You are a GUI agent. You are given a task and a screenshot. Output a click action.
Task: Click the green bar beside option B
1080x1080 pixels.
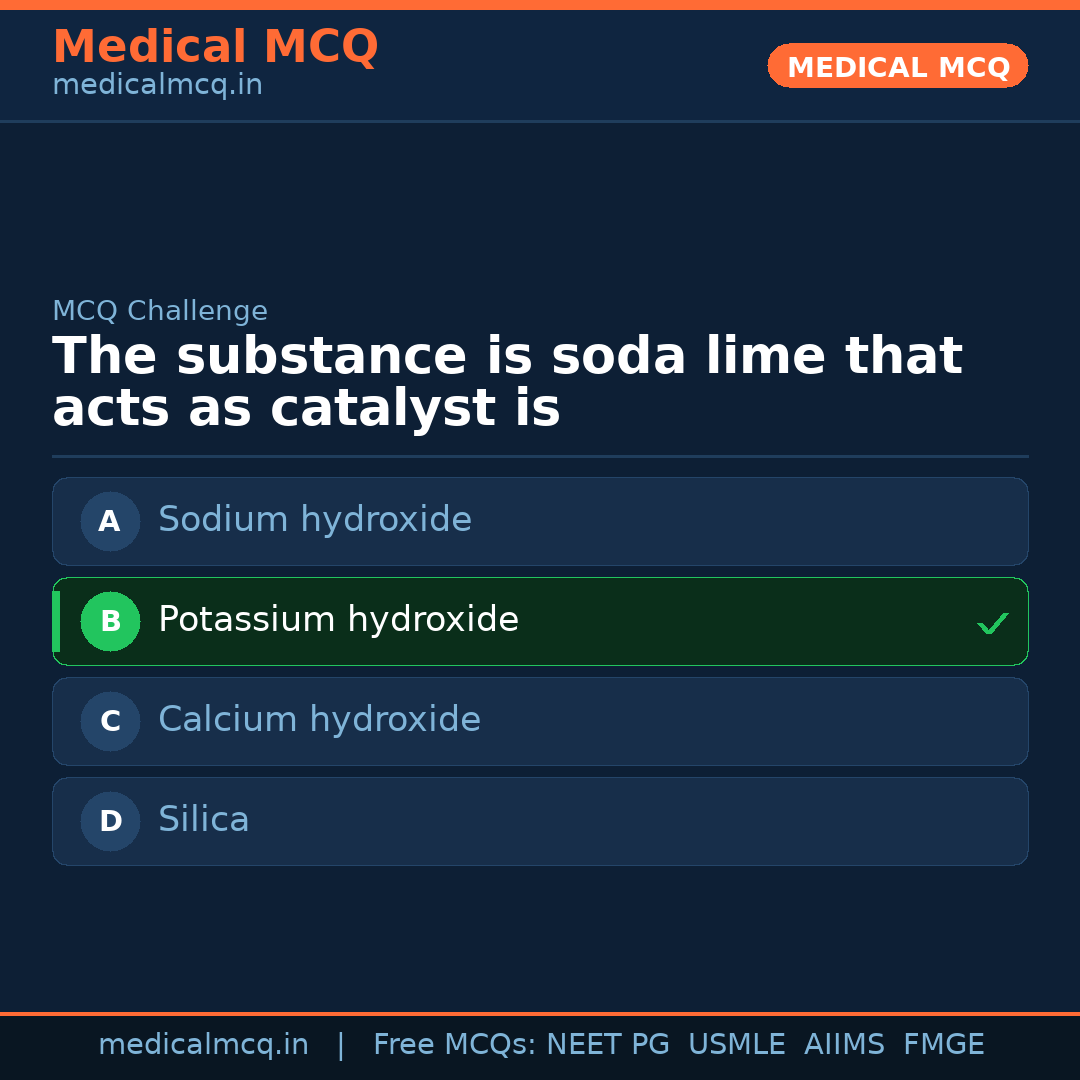(x=56, y=621)
